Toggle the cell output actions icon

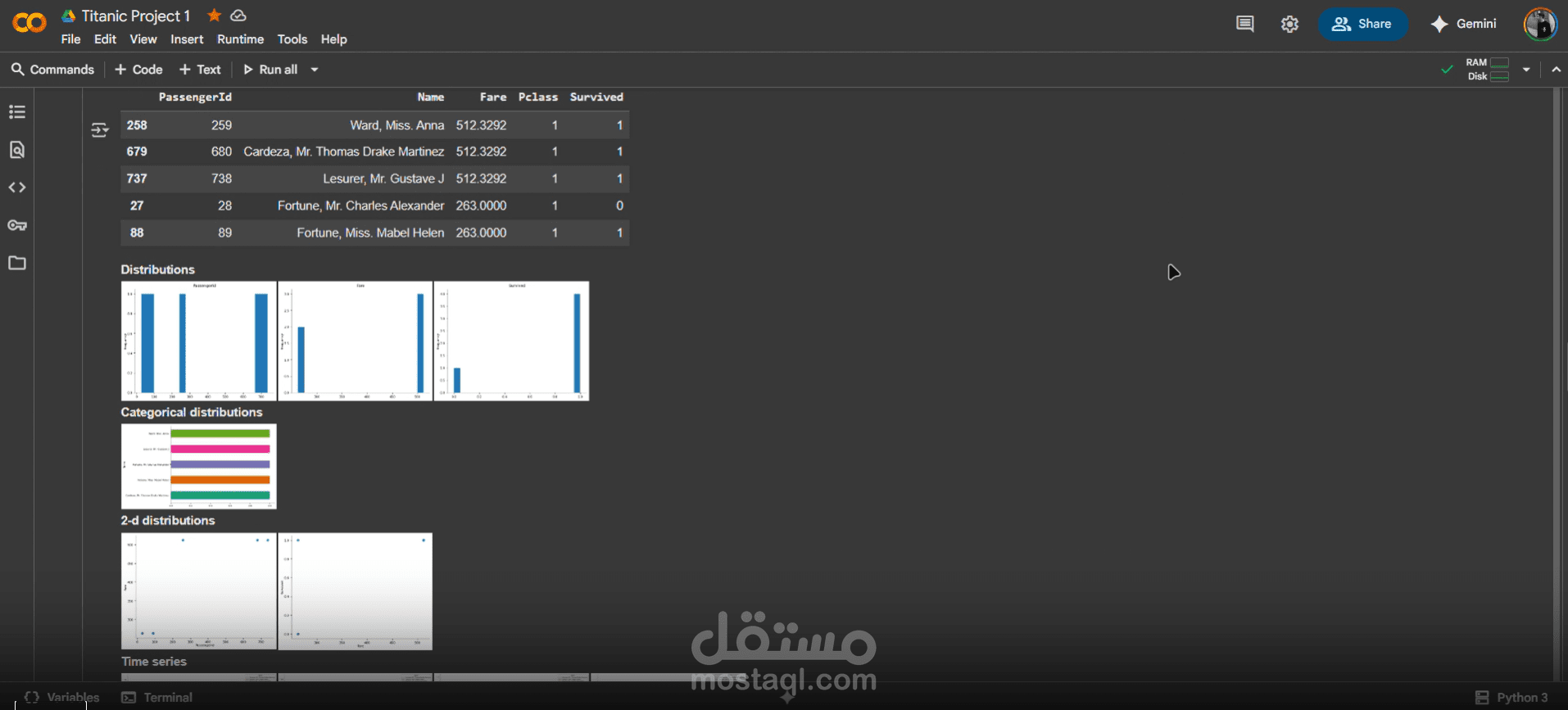(x=100, y=129)
